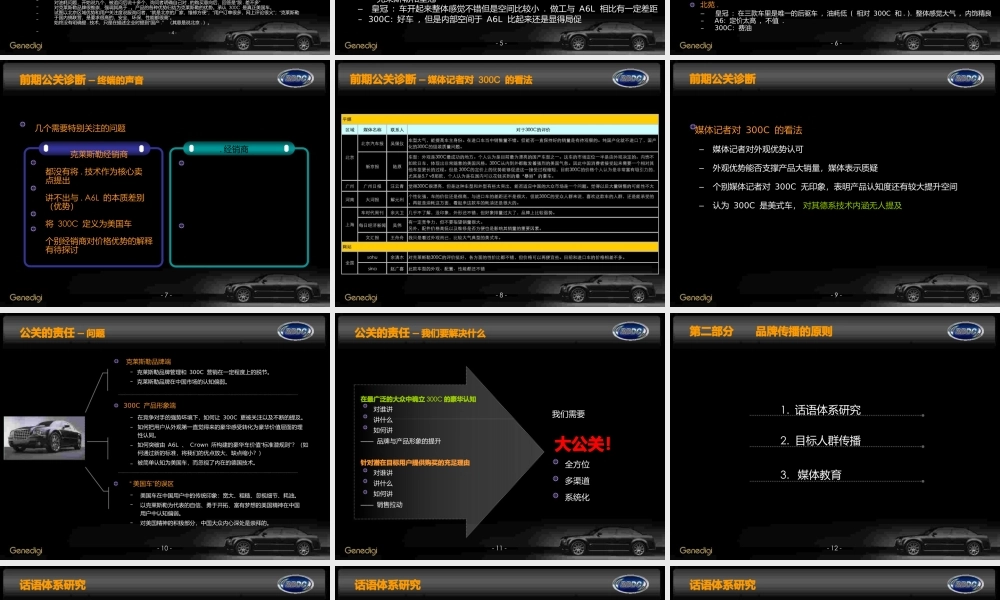
Task: Click the red 大公关! text
Action: (583, 444)
